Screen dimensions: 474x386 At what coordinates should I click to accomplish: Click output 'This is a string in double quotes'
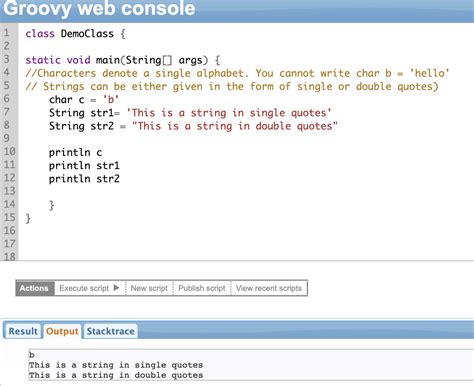116,375
